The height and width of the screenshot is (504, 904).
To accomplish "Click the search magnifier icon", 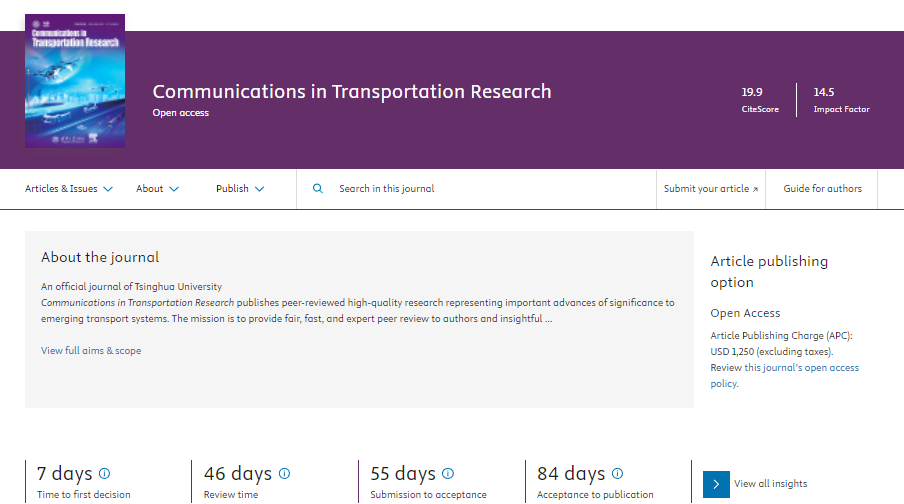I will point(318,189).
